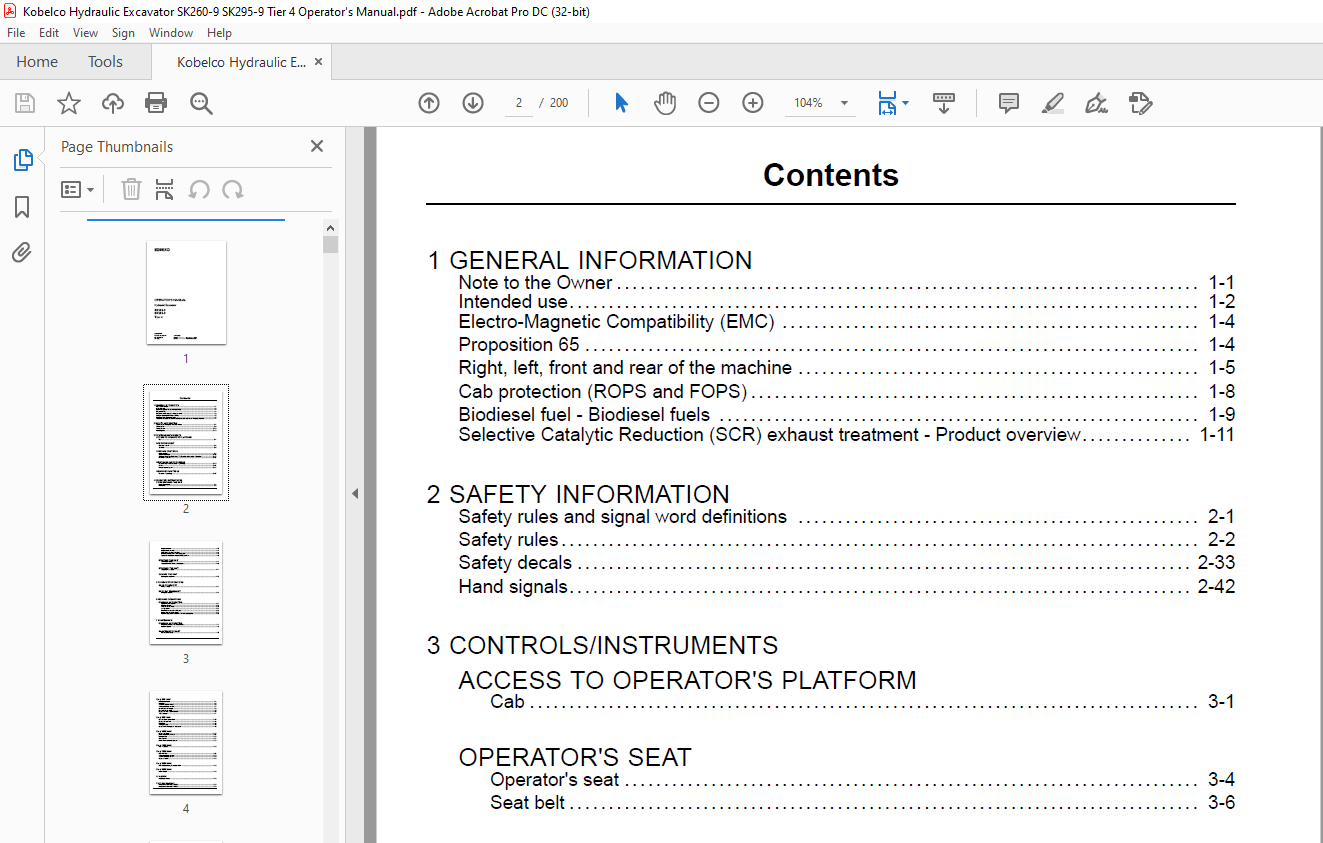Click the '1 GENERAL INFORMATION' heading

590,261
